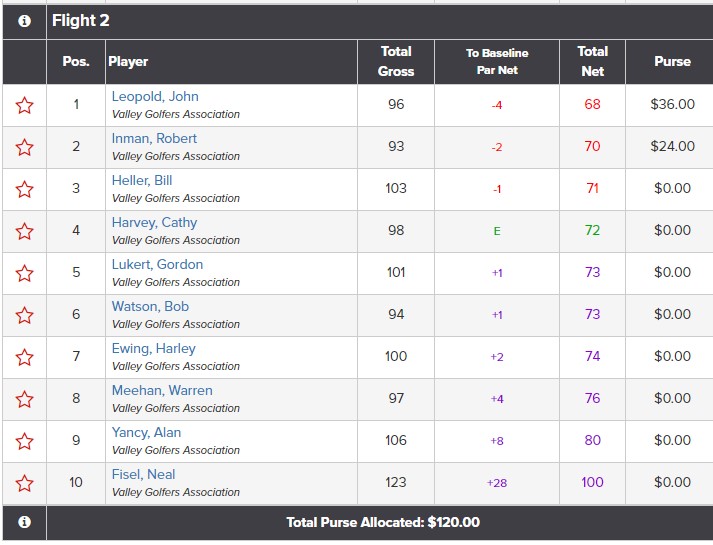Mark Cathy Harvey as favorite

click(x=24, y=231)
